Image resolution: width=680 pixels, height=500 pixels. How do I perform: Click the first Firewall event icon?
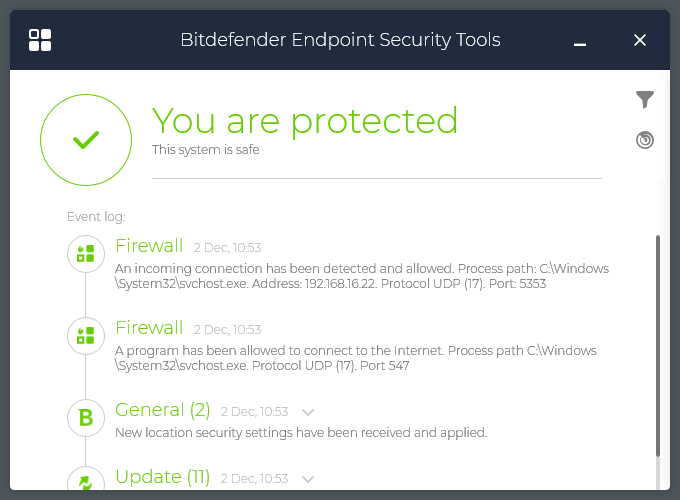click(86, 254)
